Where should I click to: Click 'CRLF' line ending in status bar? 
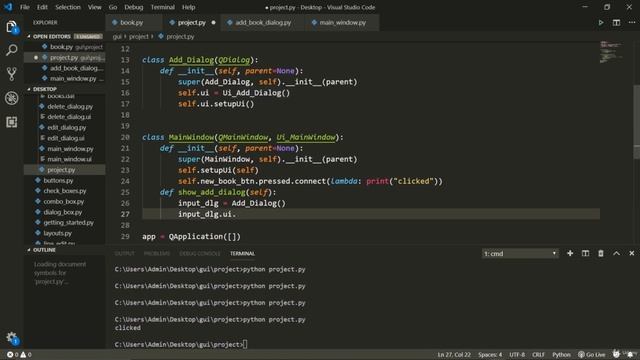538,355
